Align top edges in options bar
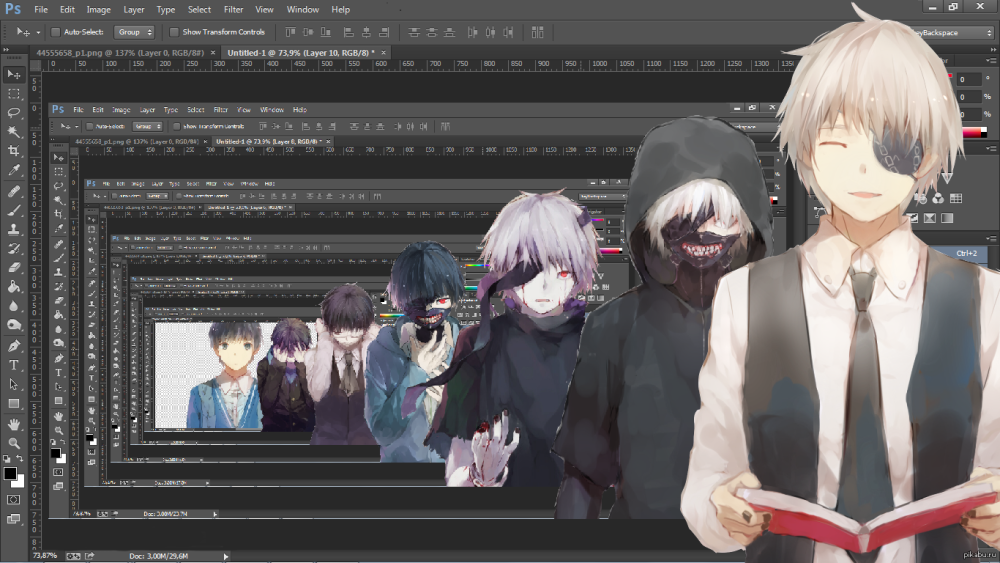The height and width of the screenshot is (563, 1000). [x=290, y=32]
